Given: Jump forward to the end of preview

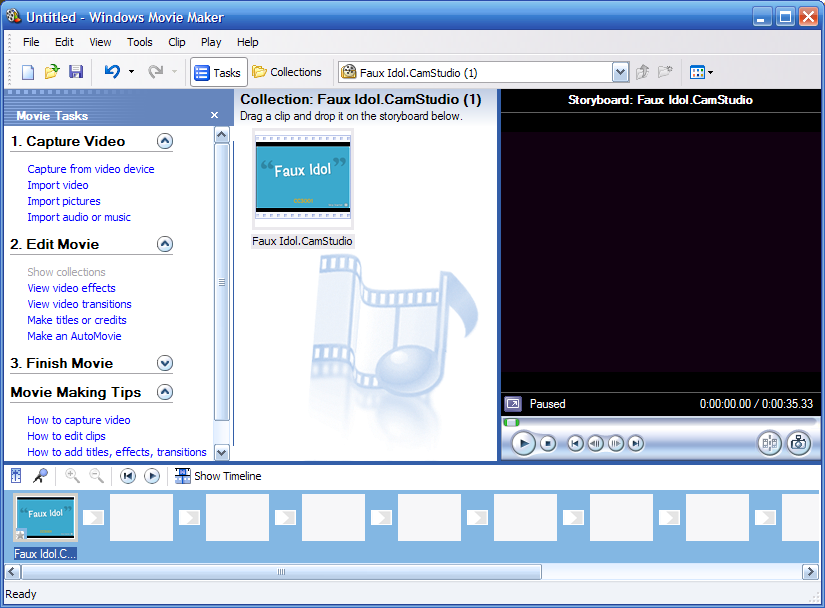Looking at the screenshot, I should point(636,444).
